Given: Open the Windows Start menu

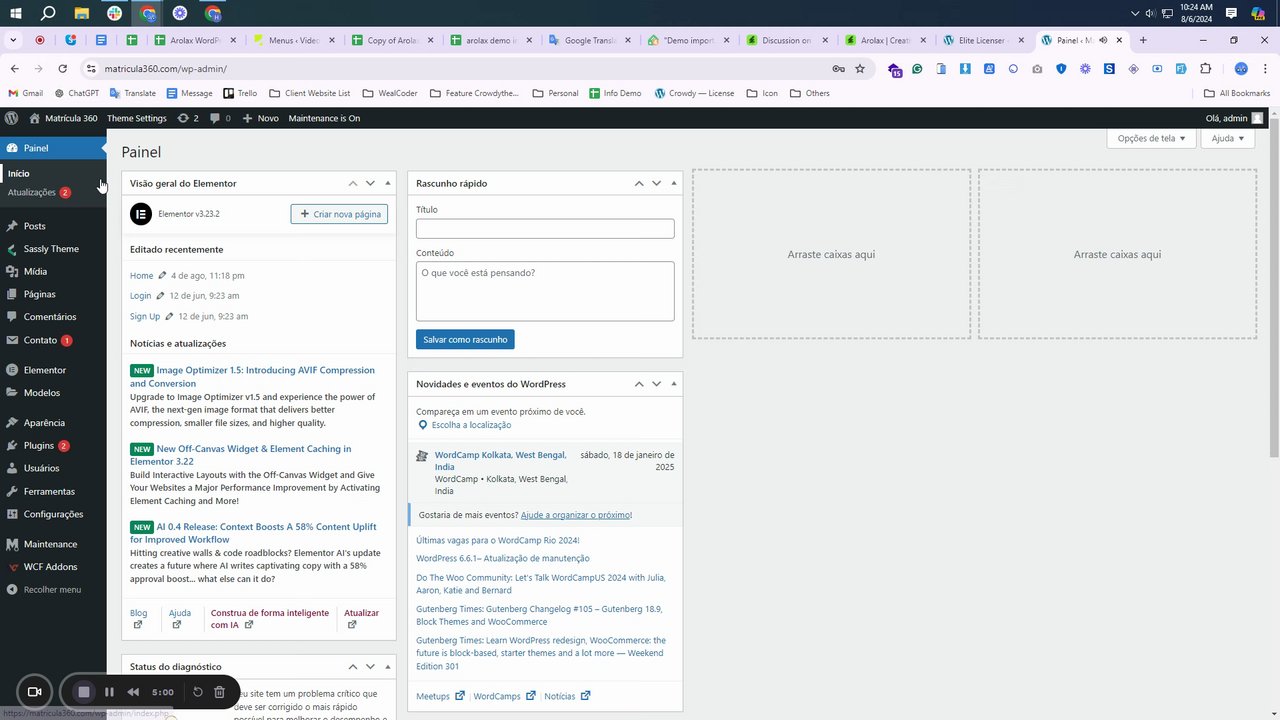Looking at the screenshot, I should tap(15, 13).
